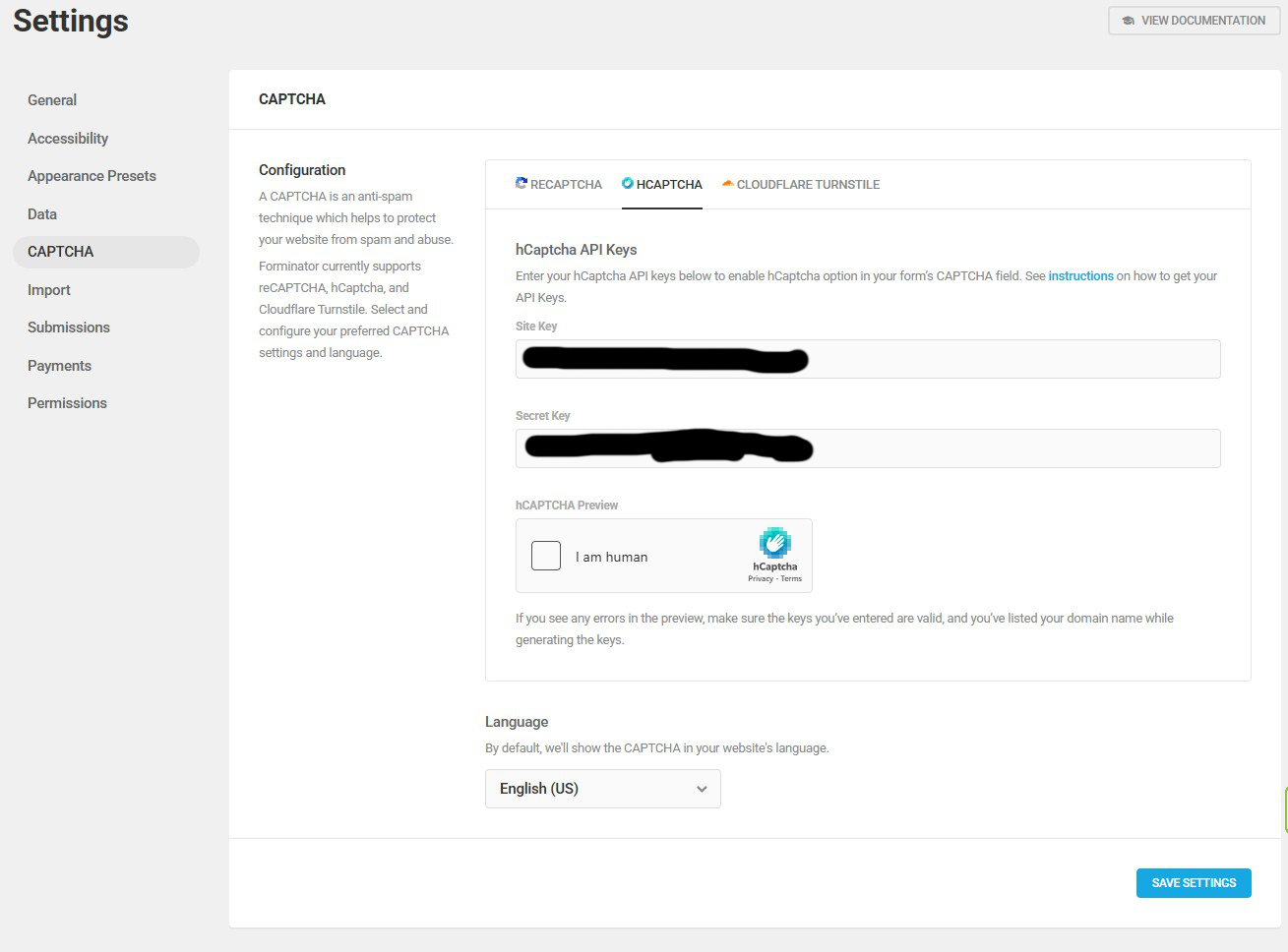Select the HCAPTCHA tab
This screenshot has height=952, width=1288.
point(662,184)
